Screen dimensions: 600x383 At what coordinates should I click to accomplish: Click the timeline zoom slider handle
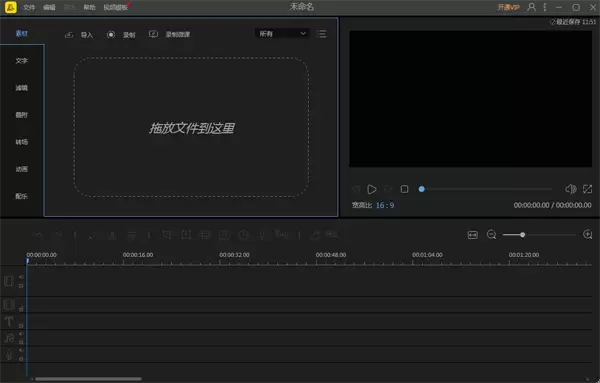[x=522, y=235]
